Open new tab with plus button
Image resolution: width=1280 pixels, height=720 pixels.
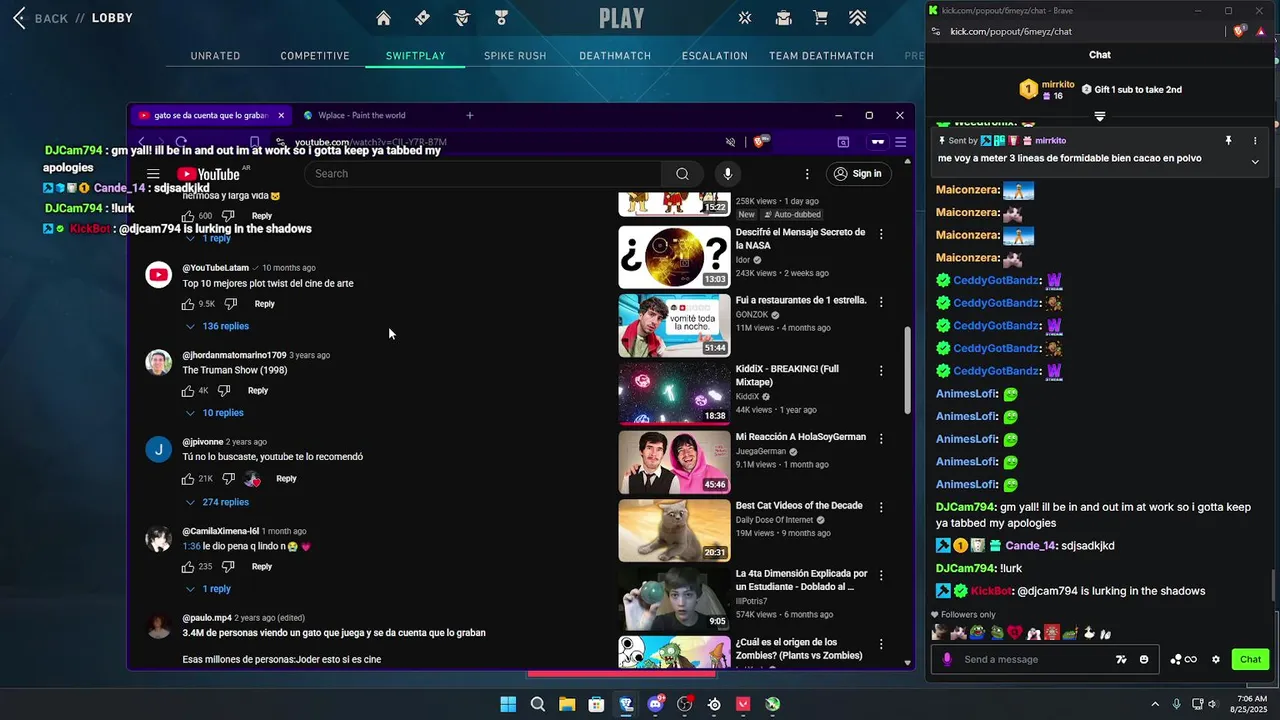point(469,116)
